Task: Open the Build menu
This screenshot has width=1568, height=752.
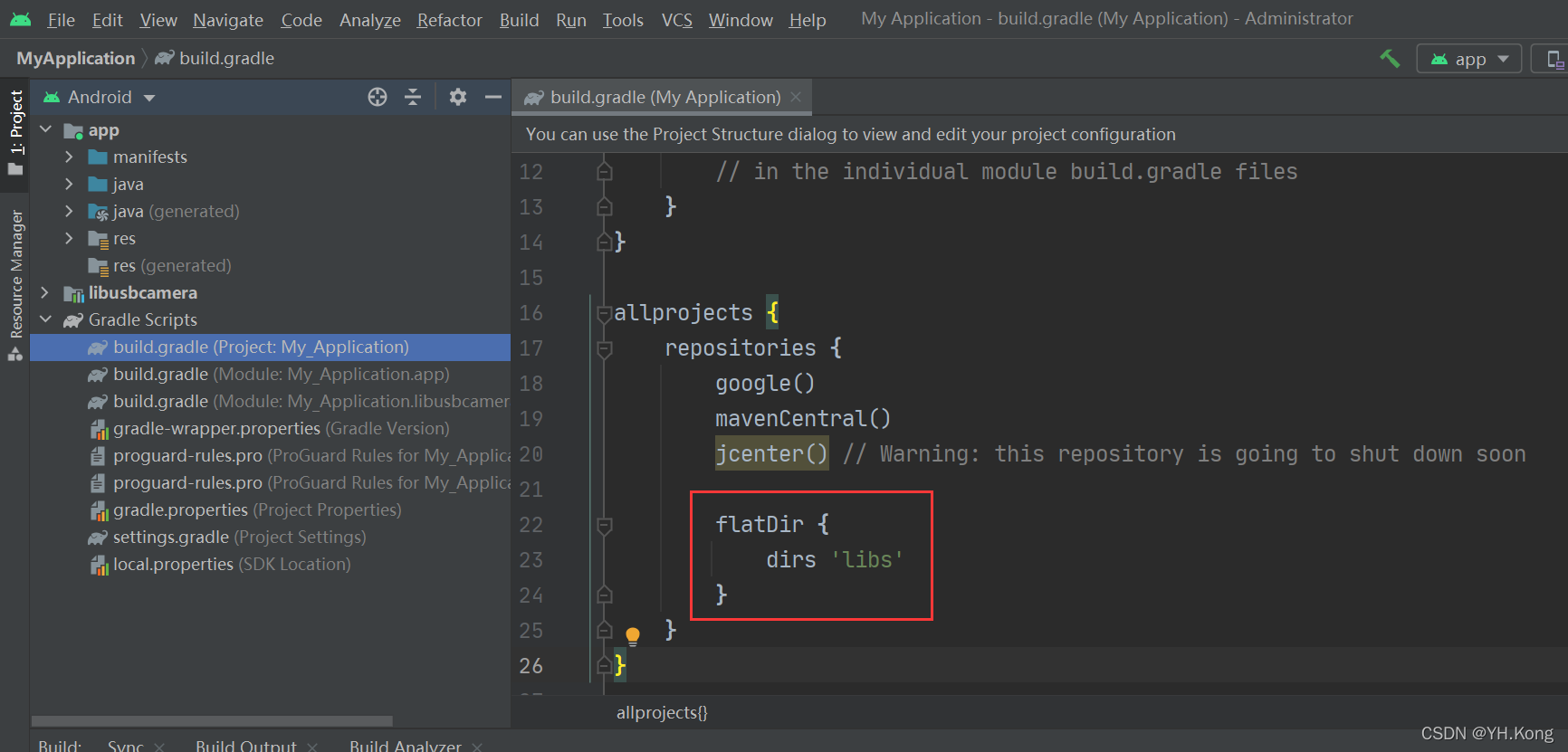Action: [x=519, y=20]
